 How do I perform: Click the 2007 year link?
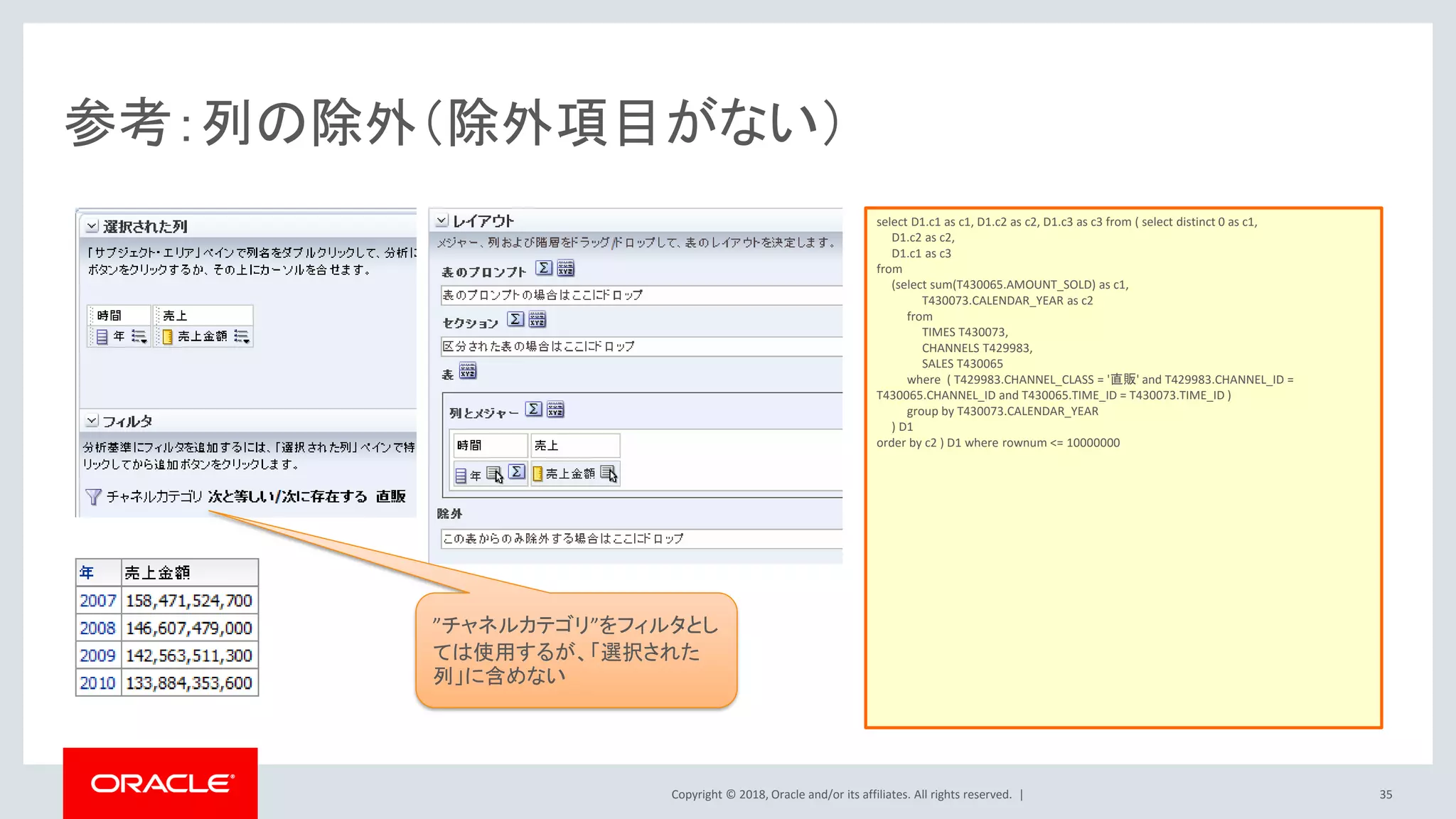pyautogui.click(x=97, y=601)
